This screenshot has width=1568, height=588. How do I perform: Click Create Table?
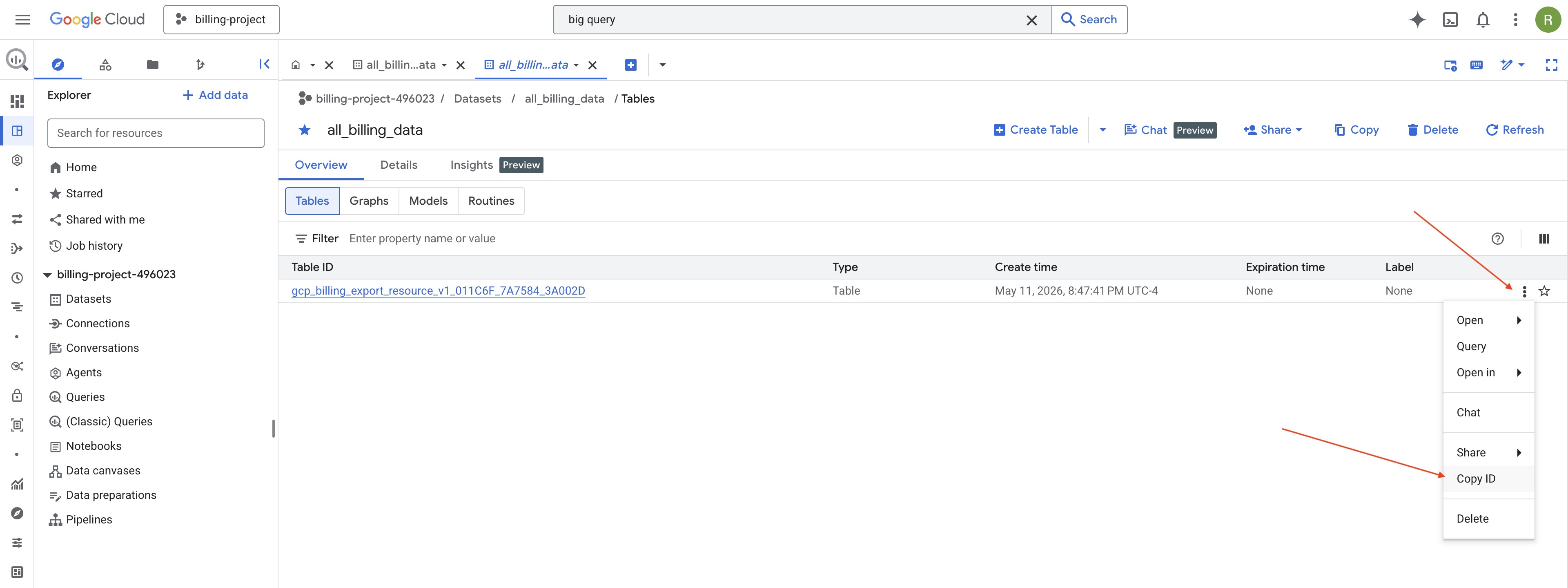1036,130
